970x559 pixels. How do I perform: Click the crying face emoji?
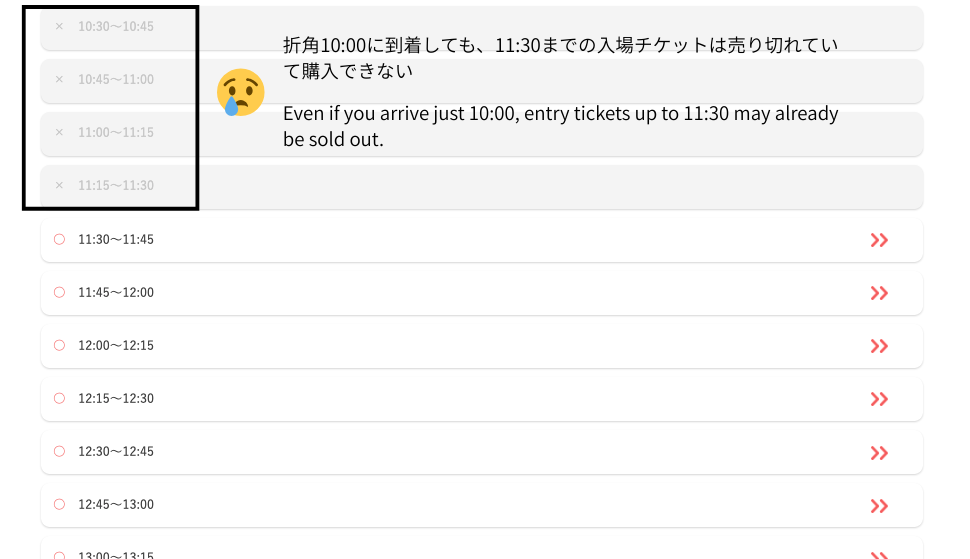click(240, 93)
